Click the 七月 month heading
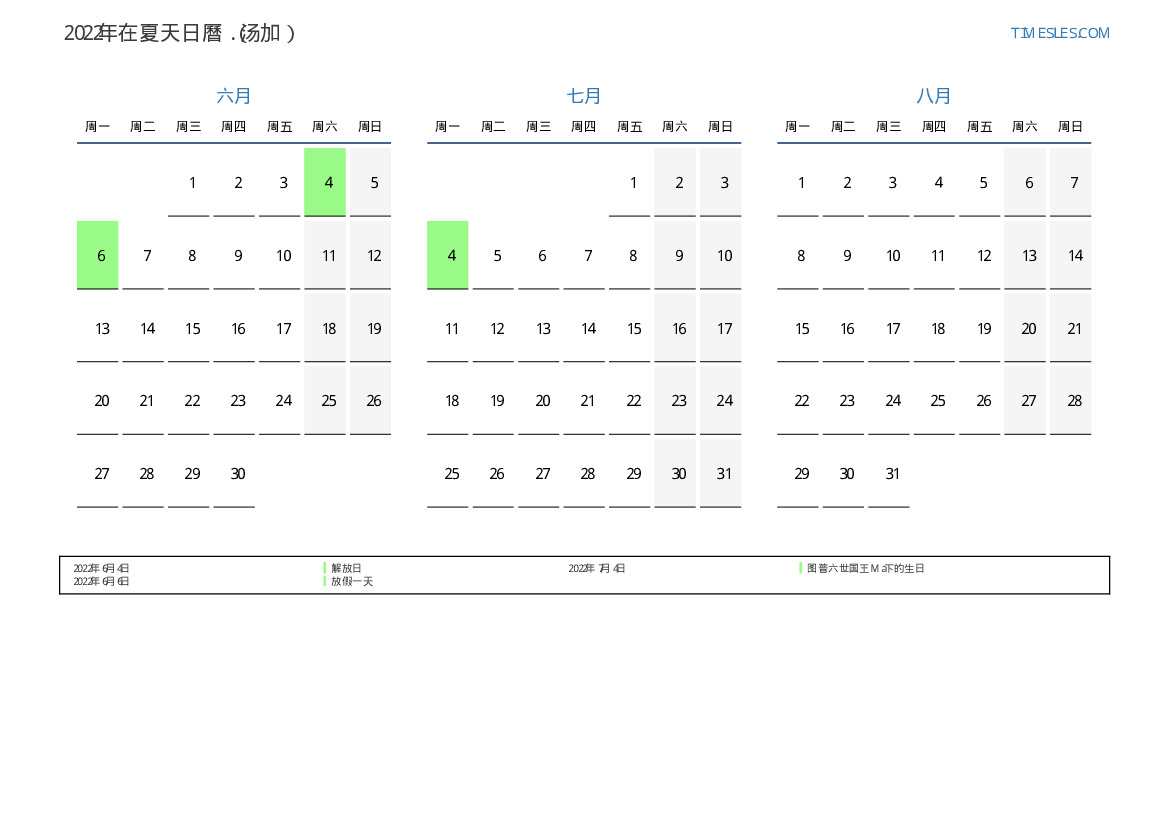This screenshot has height=827, width=1169. point(584,96)
